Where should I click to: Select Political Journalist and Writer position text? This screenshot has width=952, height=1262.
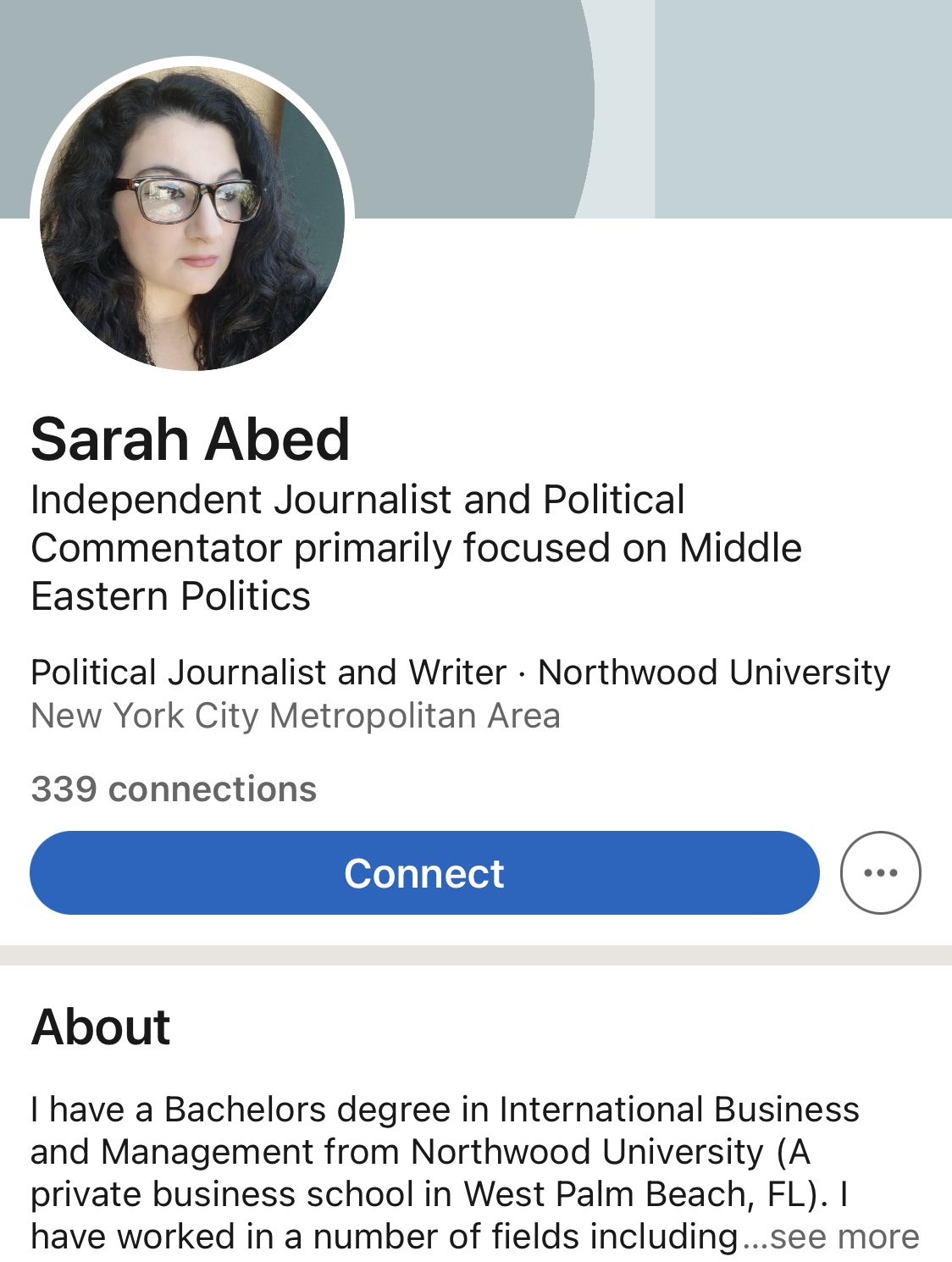268,673
